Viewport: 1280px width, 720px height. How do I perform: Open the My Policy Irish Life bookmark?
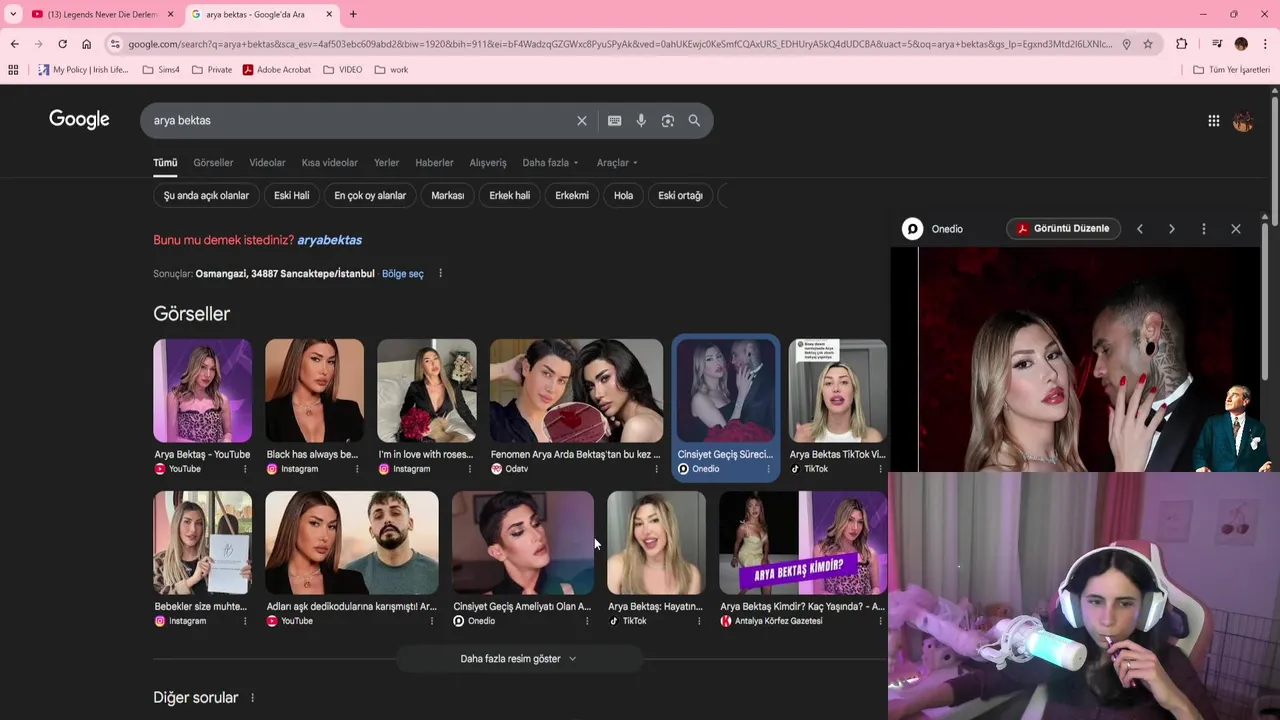pos(83,70)
